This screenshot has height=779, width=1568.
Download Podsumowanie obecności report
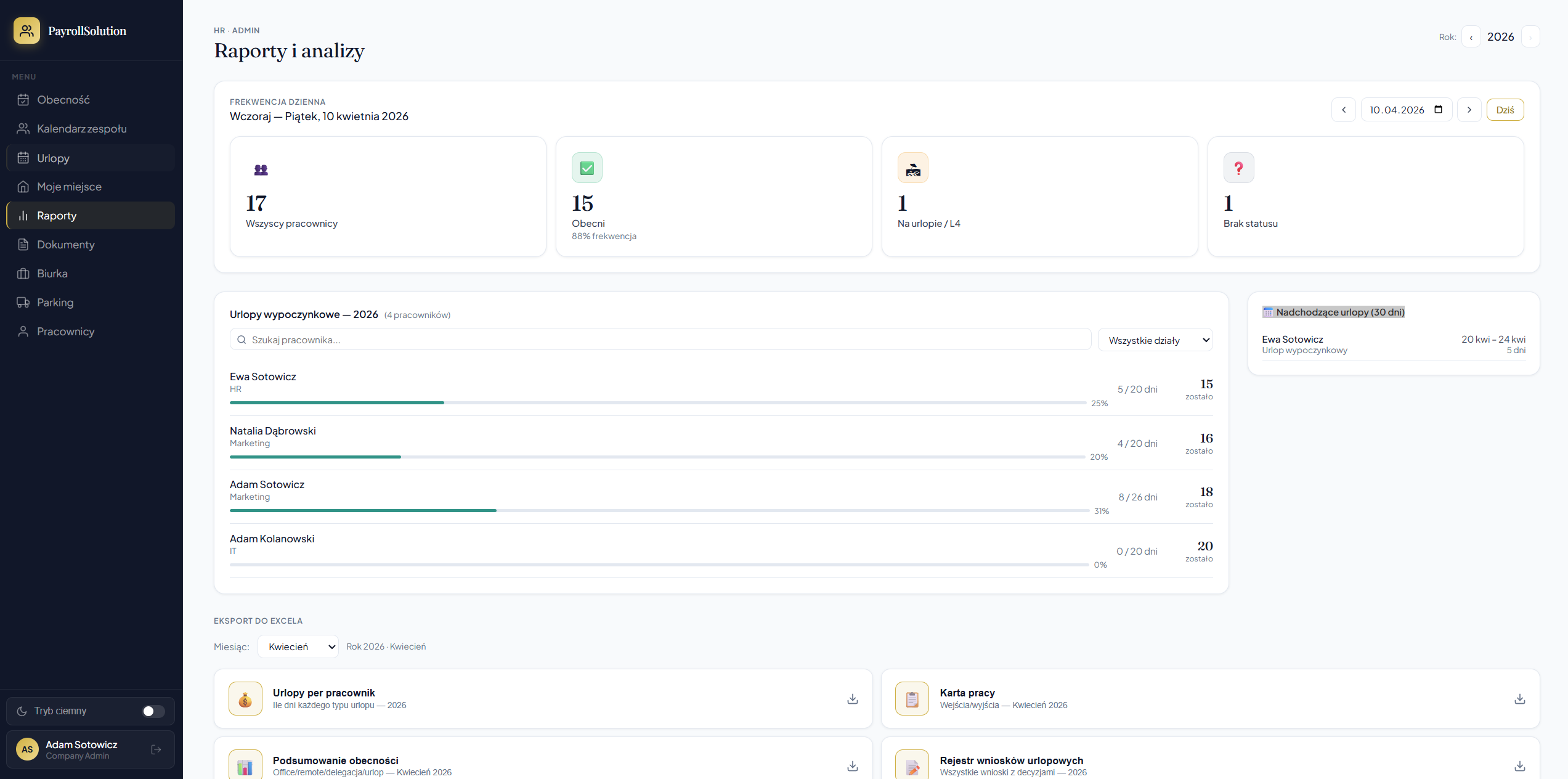(x=852, y=766)
